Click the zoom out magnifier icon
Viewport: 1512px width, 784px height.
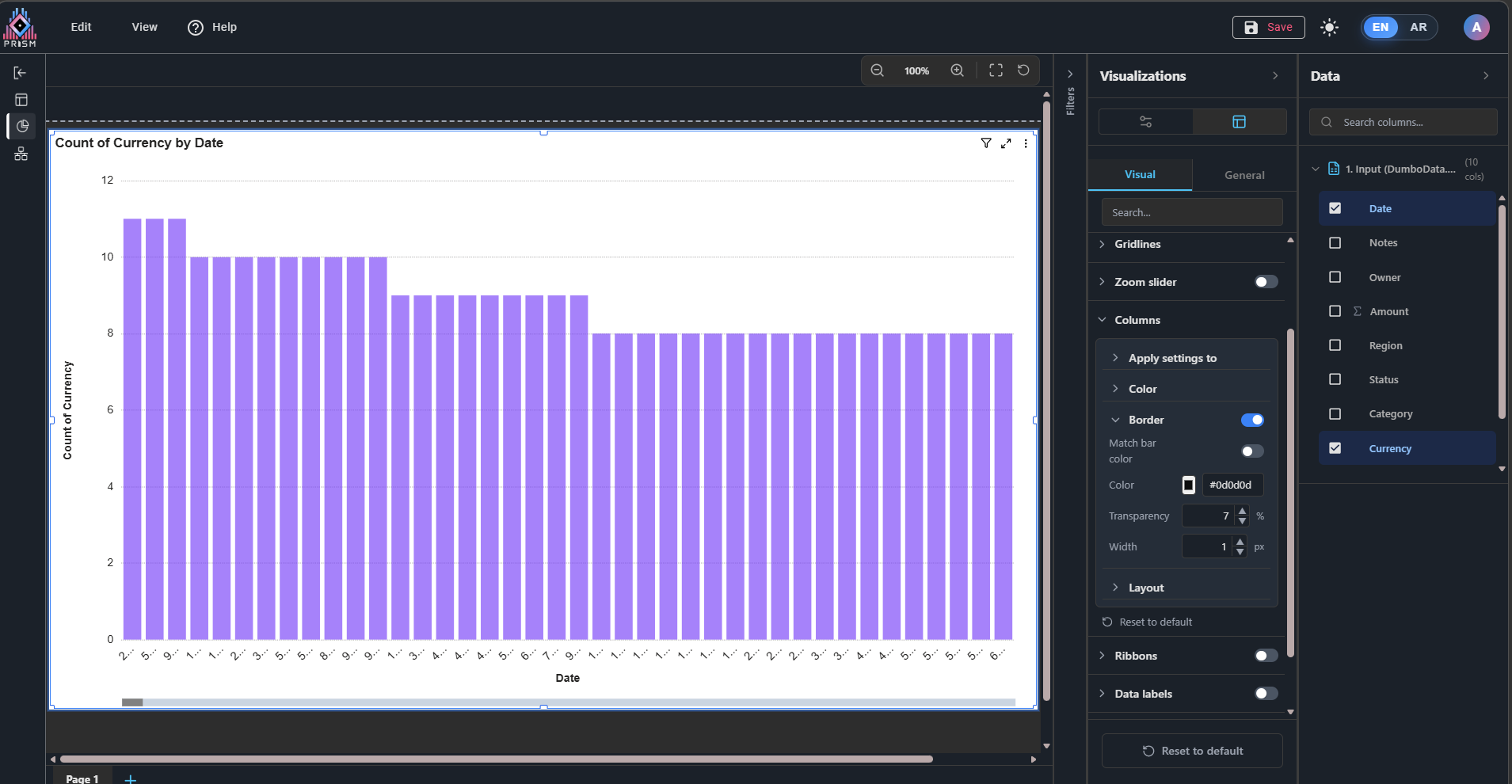tap(877, 70)
